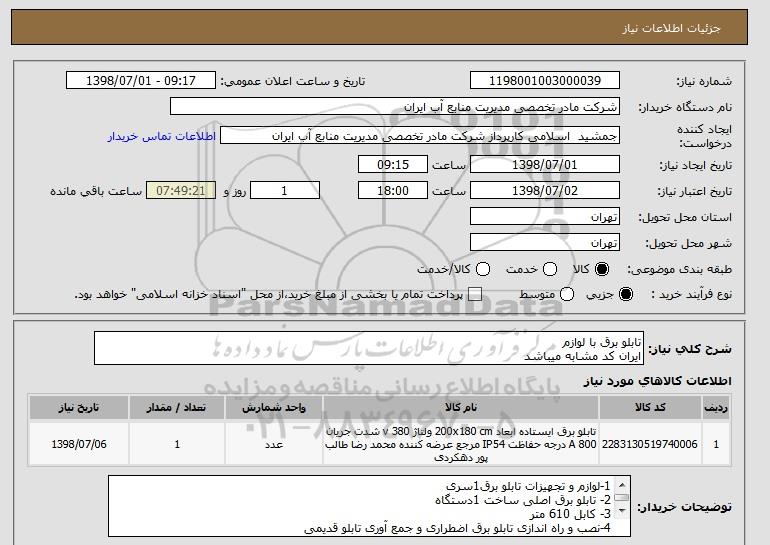
Task: Click the scroll down arrow in buyer notes
Action: [x=622, y=511]
